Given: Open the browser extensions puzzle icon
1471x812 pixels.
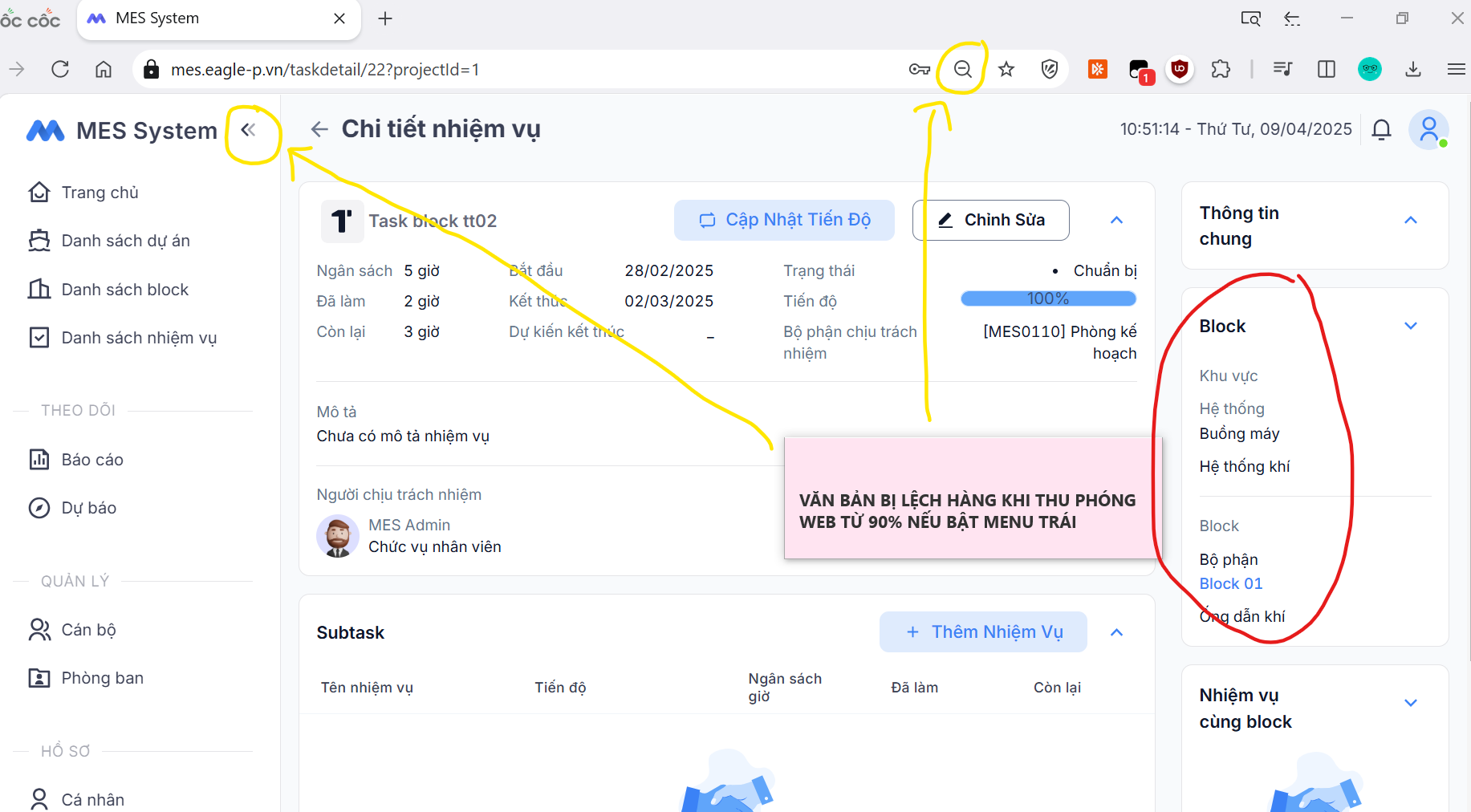Looking at the screenshot, I should point(1221,70).
